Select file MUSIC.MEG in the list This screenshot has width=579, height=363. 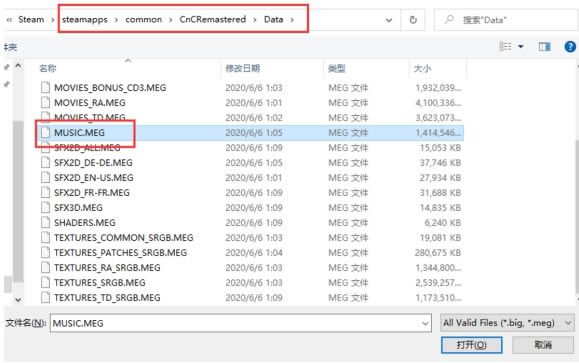(79, 133)
